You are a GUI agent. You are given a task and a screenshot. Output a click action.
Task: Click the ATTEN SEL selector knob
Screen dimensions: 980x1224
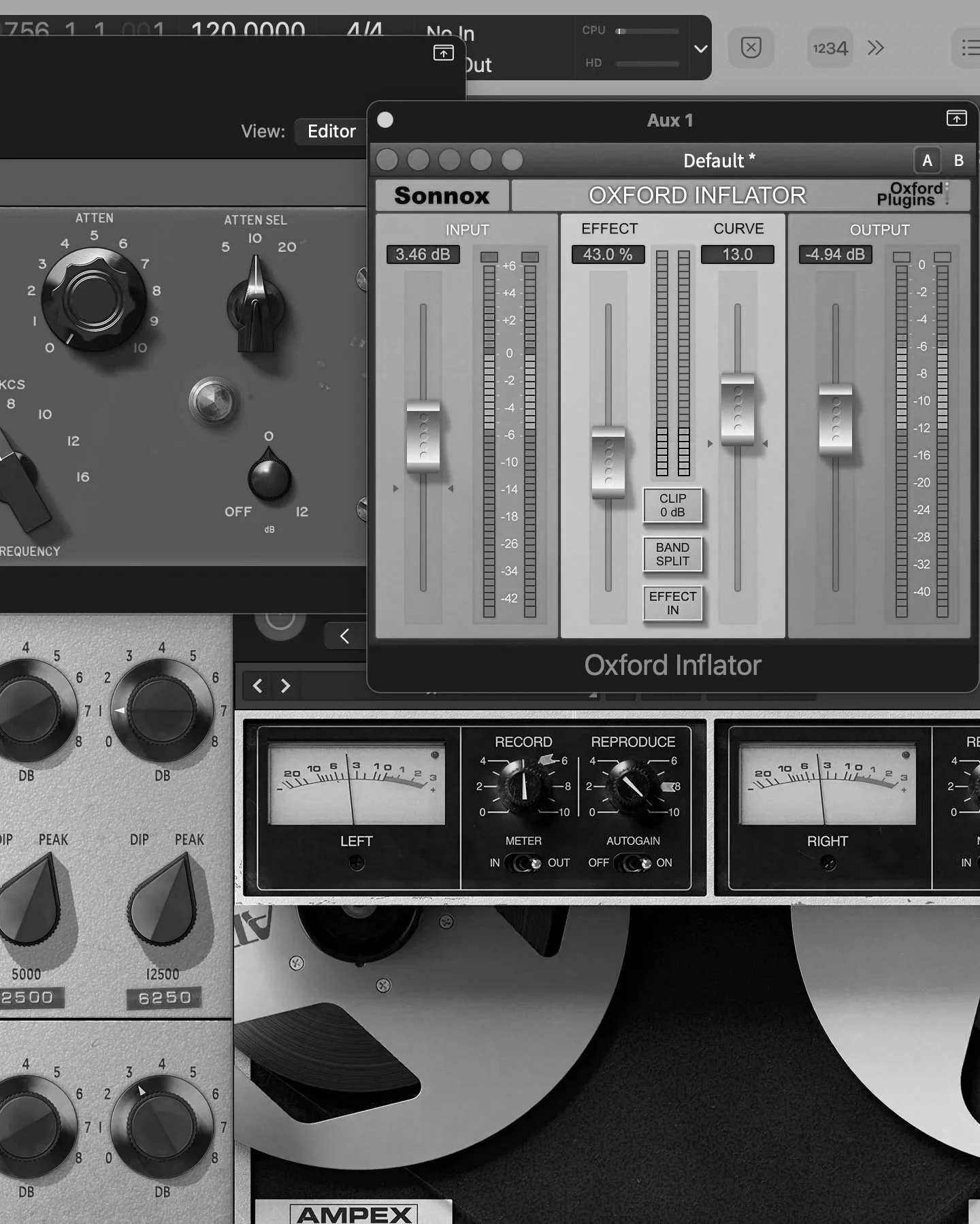[256, 305]
